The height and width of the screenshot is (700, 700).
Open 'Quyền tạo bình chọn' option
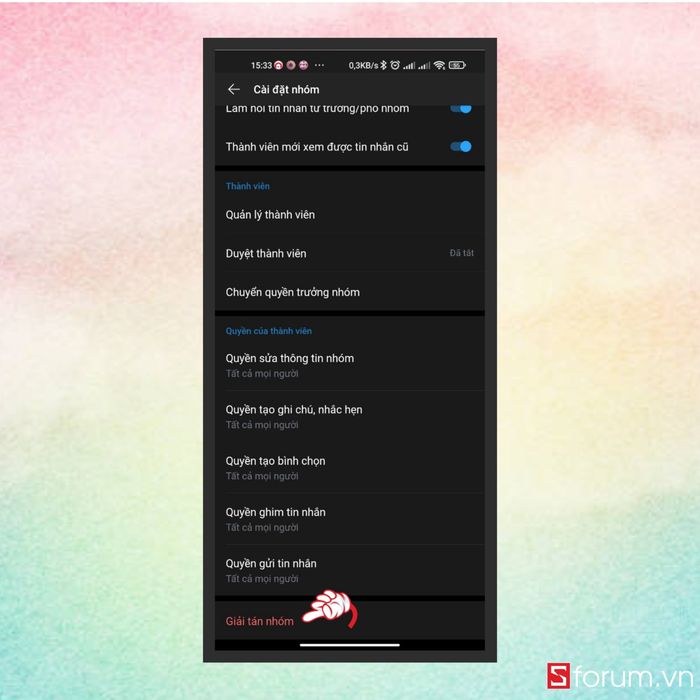click(350, 468)
